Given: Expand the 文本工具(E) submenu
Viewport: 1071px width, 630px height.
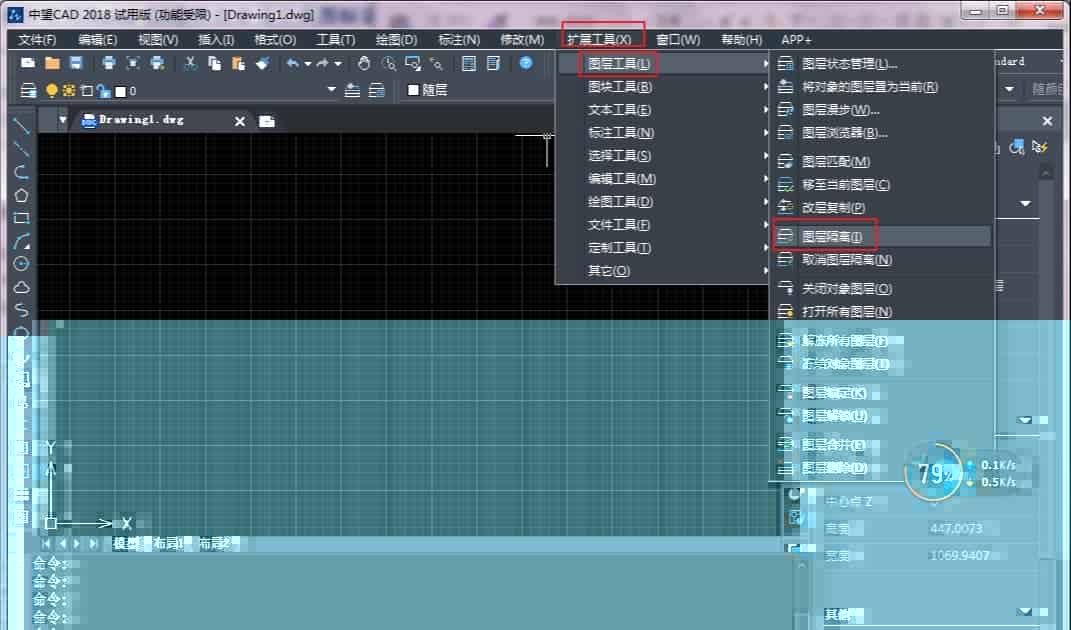Looking at the screenshot, I should (x=663, y=109).
